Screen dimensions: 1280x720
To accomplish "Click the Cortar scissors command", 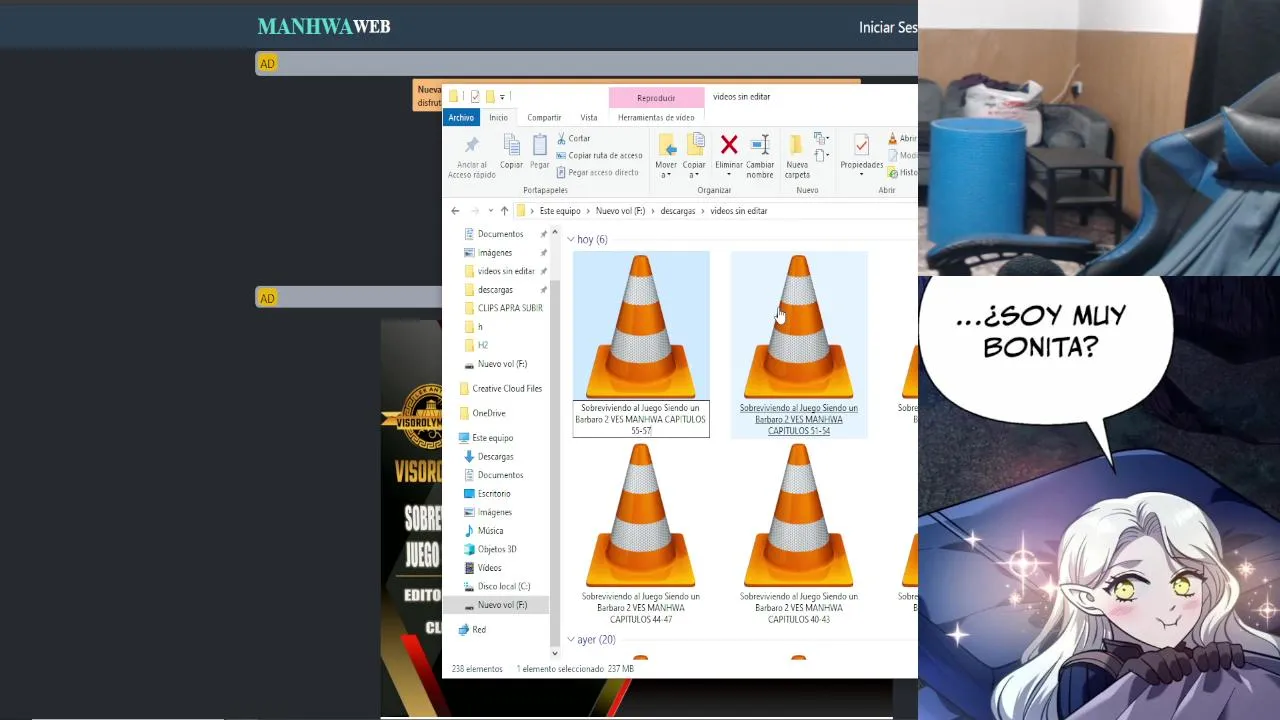I will (574, 138).
